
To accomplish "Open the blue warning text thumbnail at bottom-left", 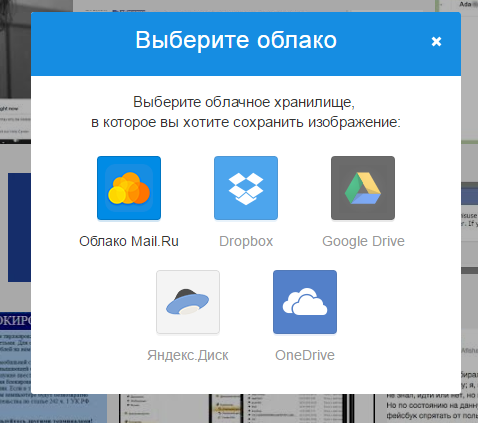I will tap(15, 367).
